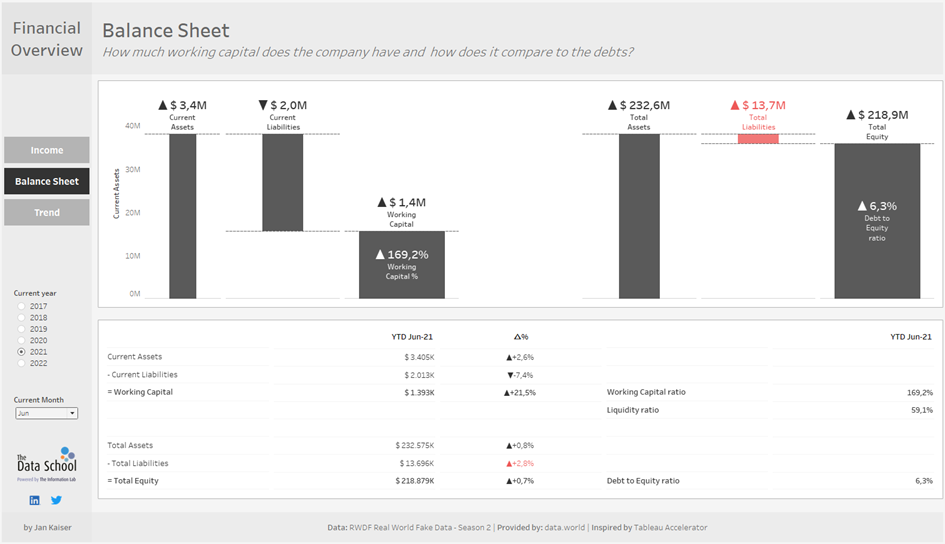Screen dimensions: 945x544
Task: Click the Total Equity chart bar
Action: (x=877, y=221)
